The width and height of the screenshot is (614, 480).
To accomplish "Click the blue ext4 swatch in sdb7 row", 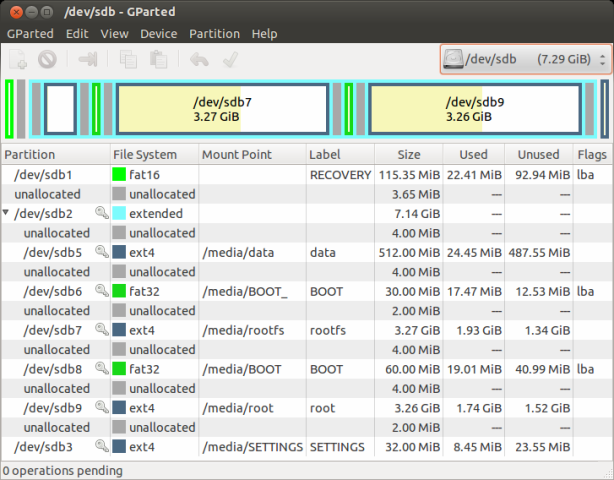I will coord(119,330).
